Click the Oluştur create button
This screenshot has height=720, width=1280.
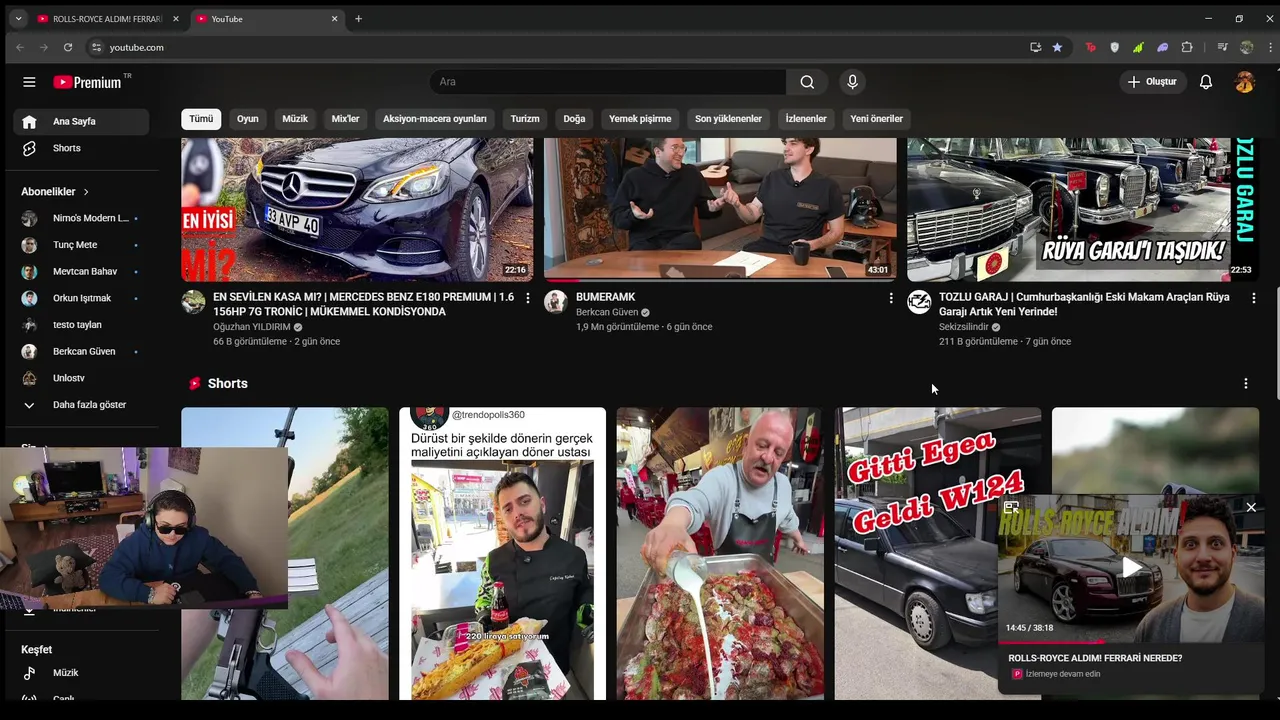1152,82
